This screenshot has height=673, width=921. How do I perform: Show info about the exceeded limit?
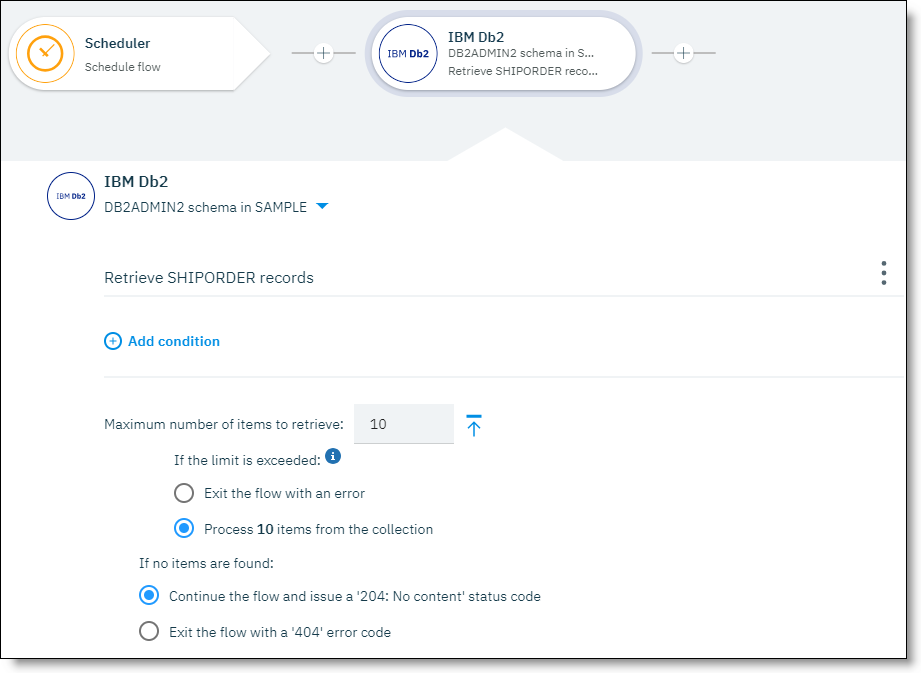(333, 457)
